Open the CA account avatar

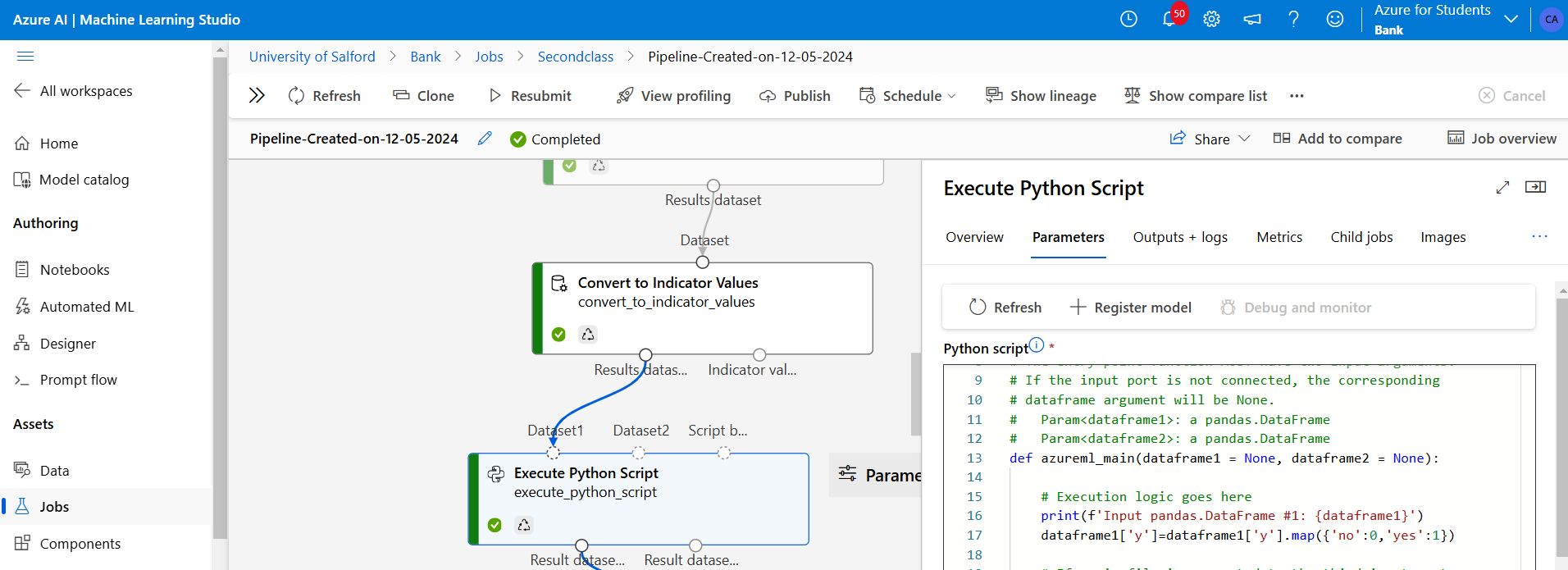1551,20
